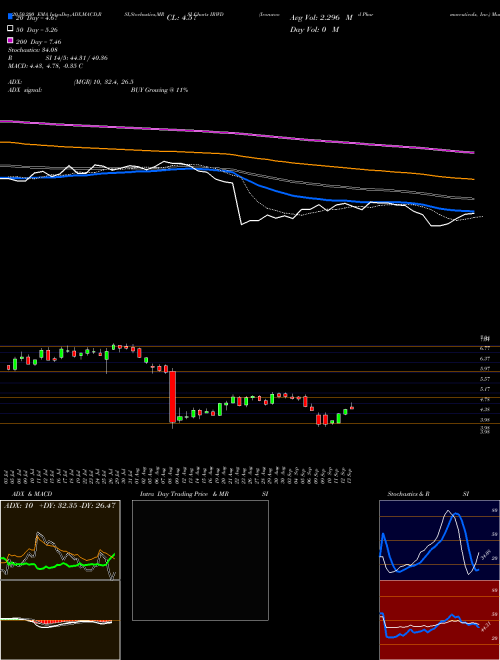This screenshot has height=660, width=500.
Task: Click the ADX: 10 +DY -DY header
Action: 60,506
